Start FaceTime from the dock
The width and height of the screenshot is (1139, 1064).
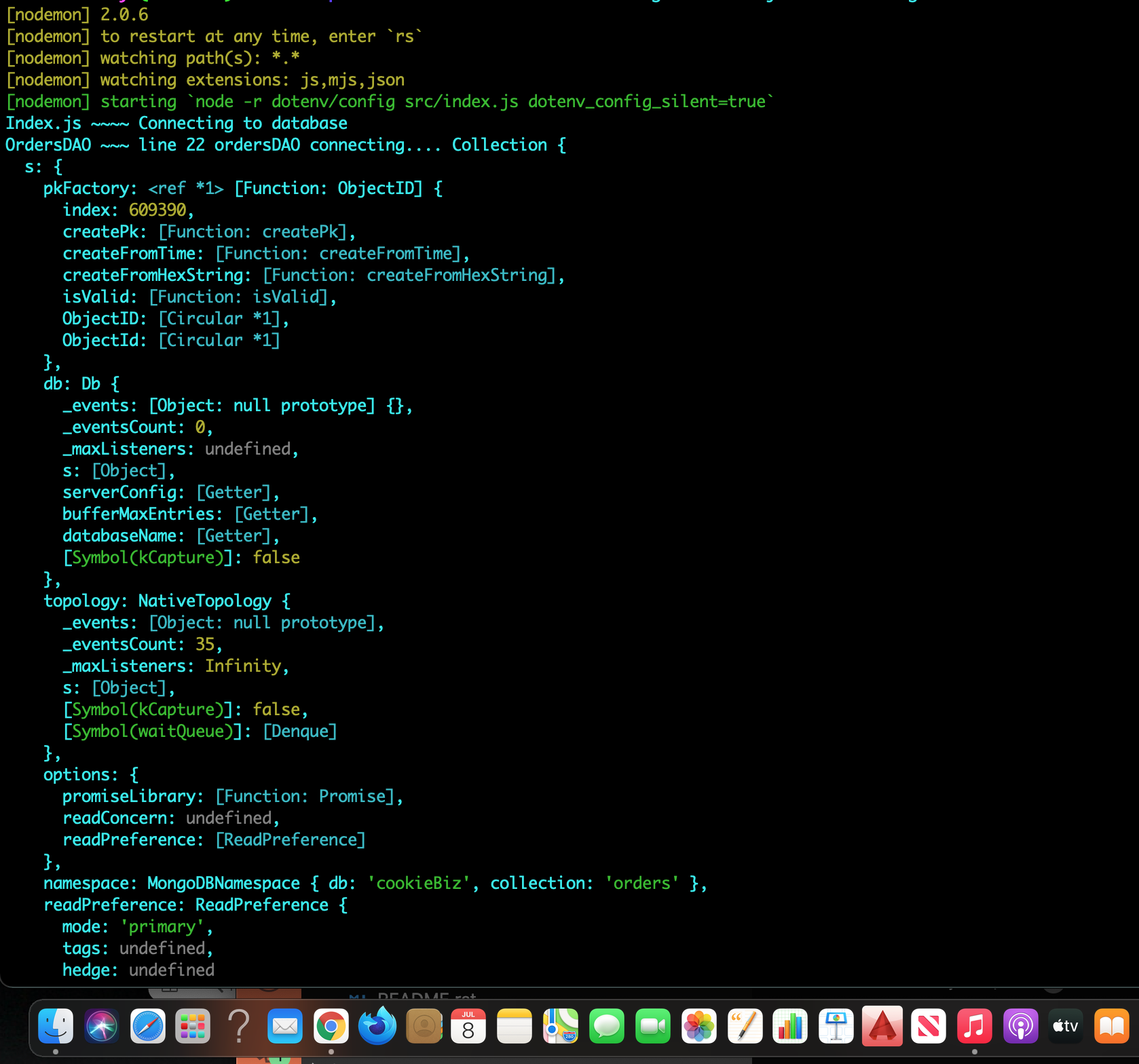click(652, 1026)
